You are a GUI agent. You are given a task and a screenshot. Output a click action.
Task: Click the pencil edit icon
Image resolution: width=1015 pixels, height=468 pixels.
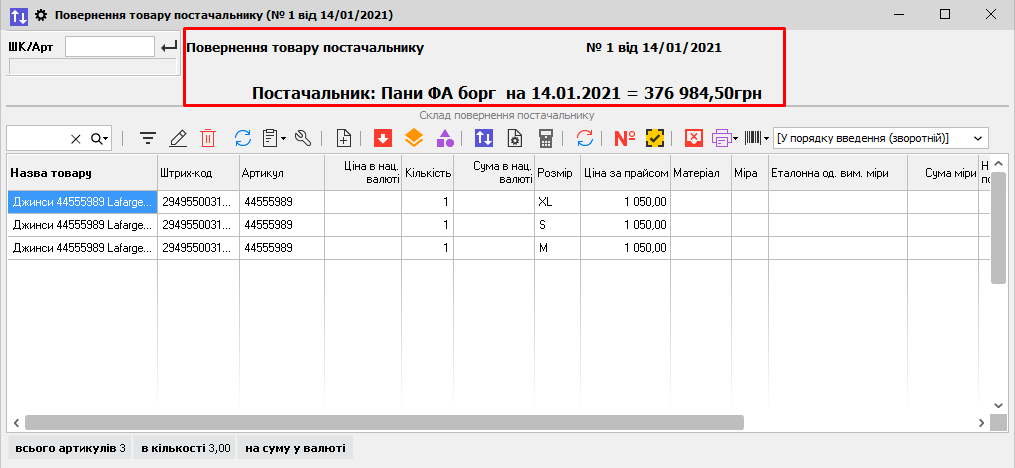[177, 138]
